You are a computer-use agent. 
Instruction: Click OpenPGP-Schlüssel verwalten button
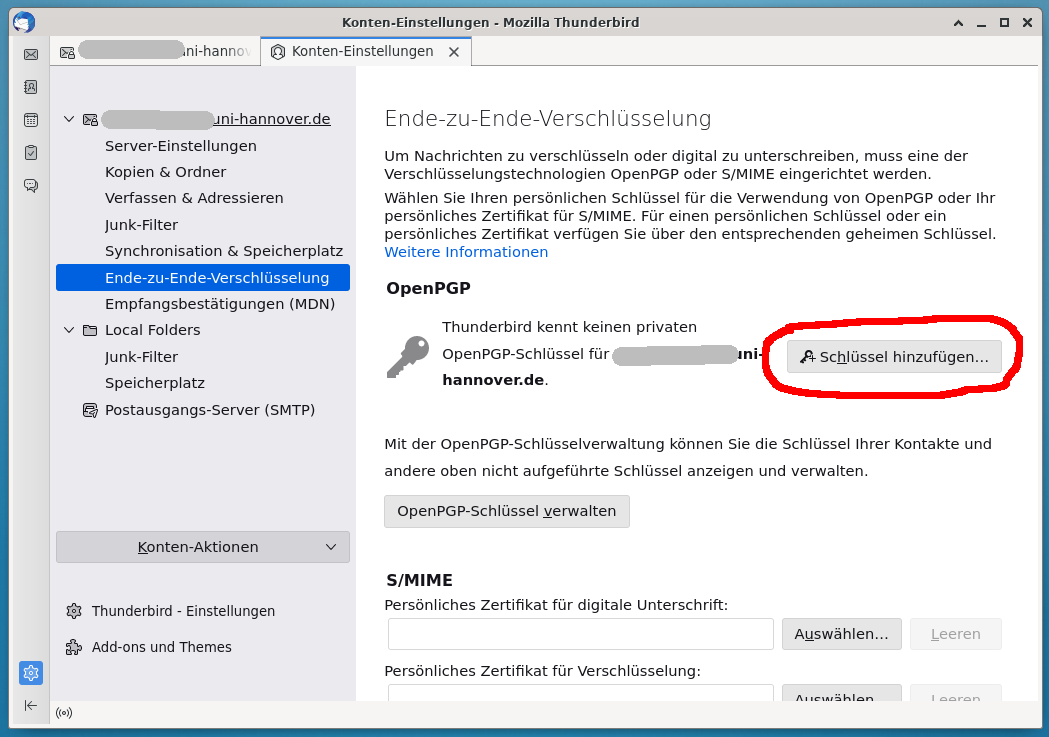pos(506,512)
